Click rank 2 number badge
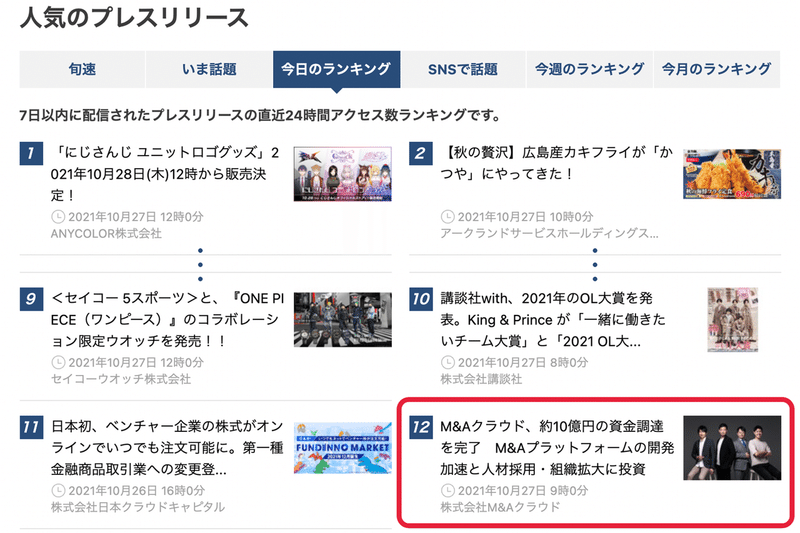800x533 pixels. pyautogui.click(x=420, y=154)
